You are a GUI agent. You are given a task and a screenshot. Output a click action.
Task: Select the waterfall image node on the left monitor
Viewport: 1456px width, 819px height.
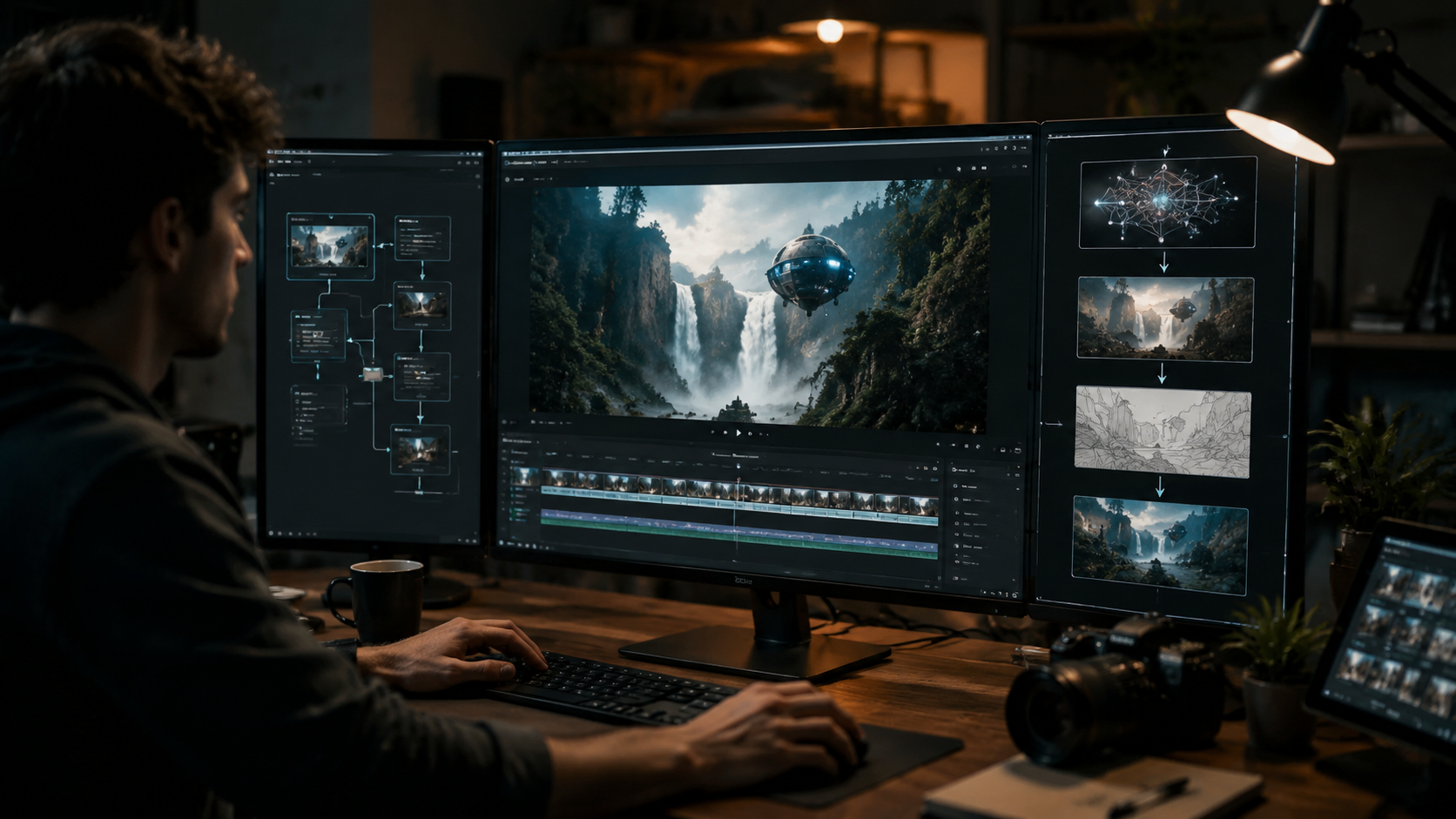point(330,247)
